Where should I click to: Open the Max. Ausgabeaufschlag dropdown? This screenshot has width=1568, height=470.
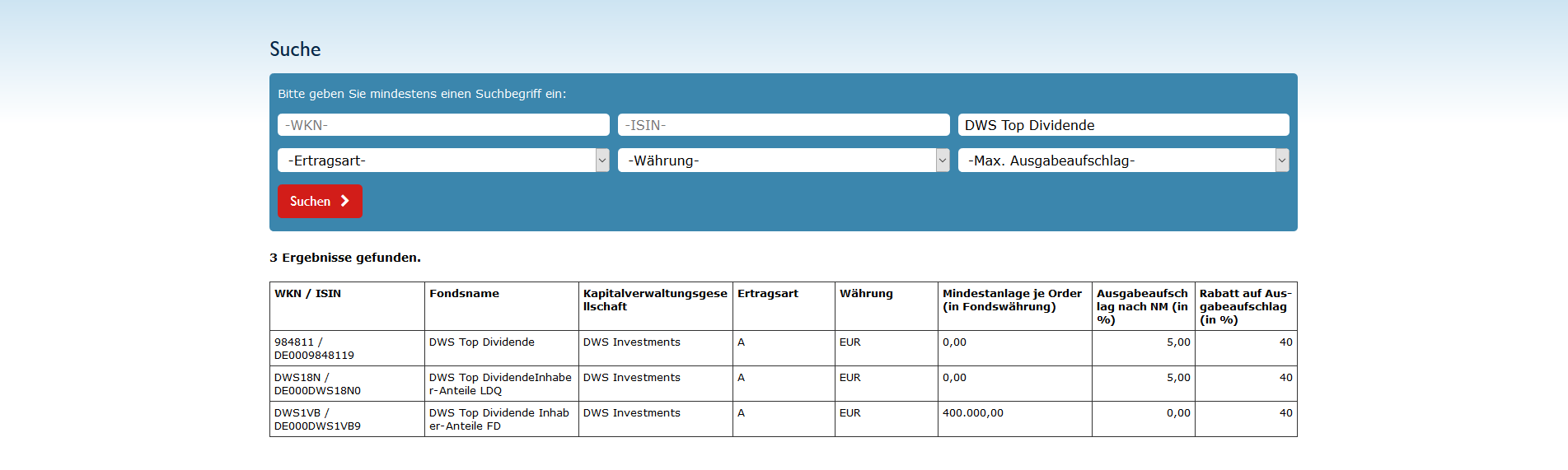click(1123, 161)
